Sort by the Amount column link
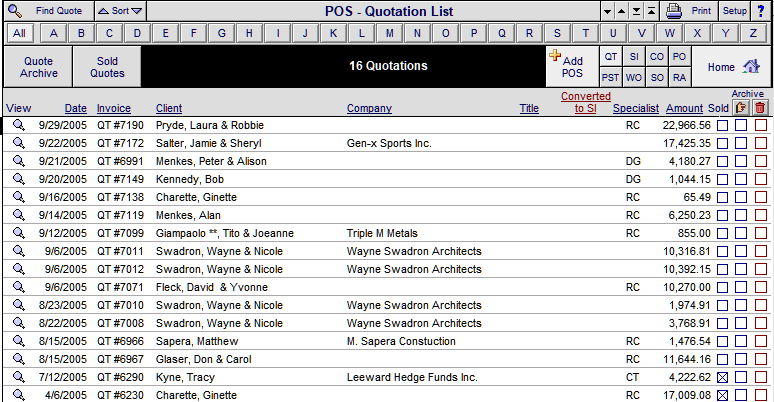The height and width of the screenshot is (402, 774). [684, 108]
